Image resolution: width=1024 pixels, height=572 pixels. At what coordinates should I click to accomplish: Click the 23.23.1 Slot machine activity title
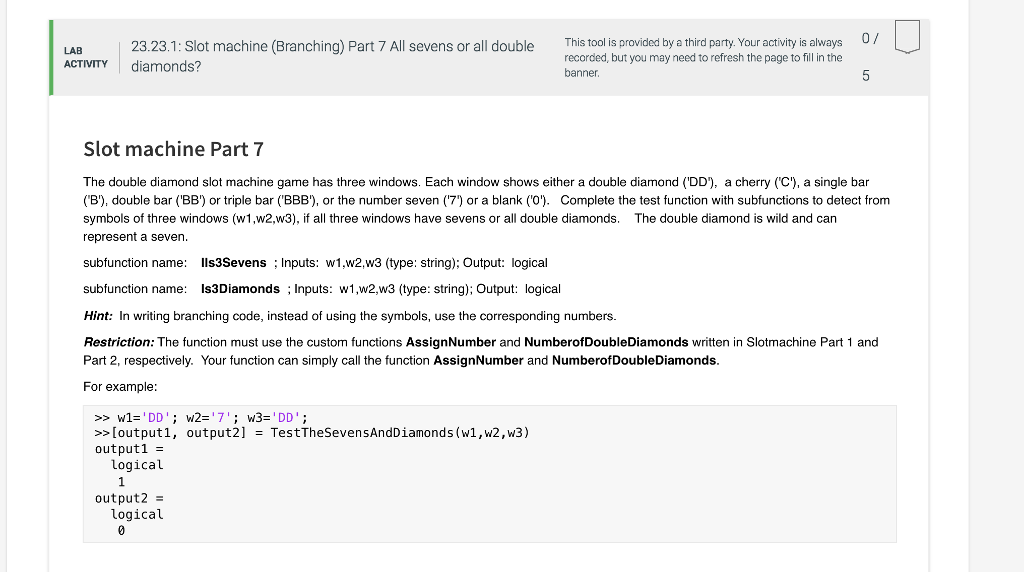pos(332,56)
